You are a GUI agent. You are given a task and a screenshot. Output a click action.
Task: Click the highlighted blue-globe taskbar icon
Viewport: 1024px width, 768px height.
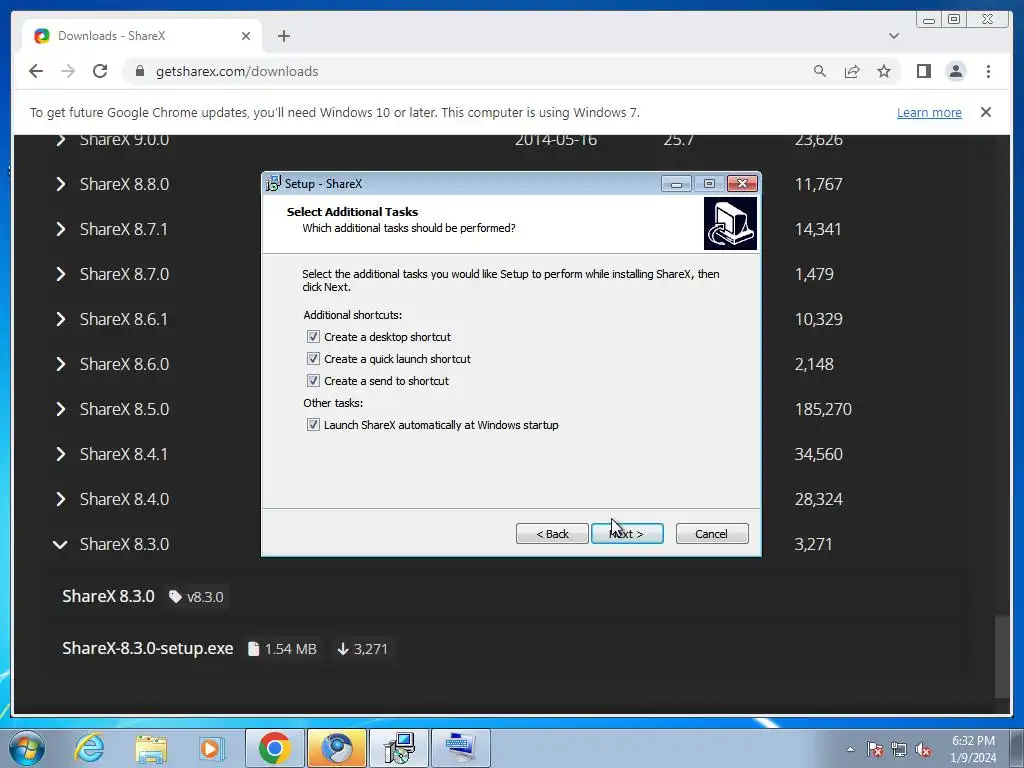point(337,748)
